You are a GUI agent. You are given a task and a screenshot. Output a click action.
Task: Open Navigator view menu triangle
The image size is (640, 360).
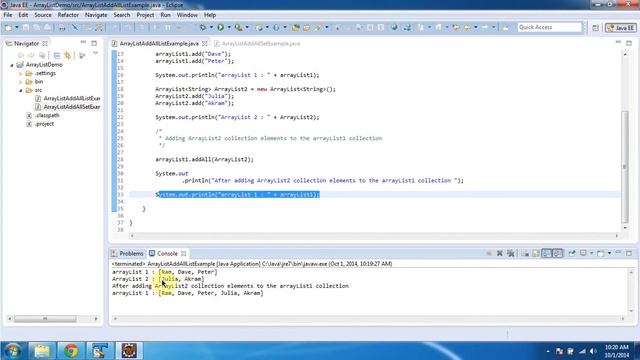coord(95,54)
